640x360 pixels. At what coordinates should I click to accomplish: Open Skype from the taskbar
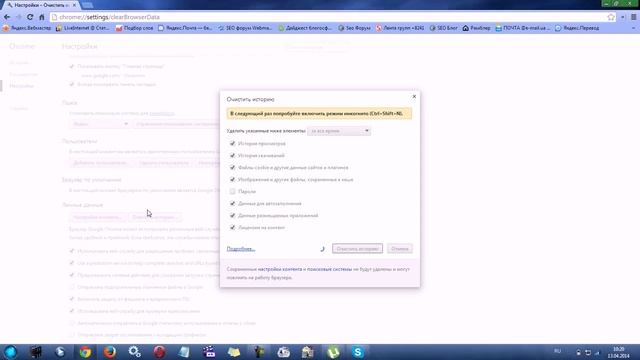[x=358, y=352]
